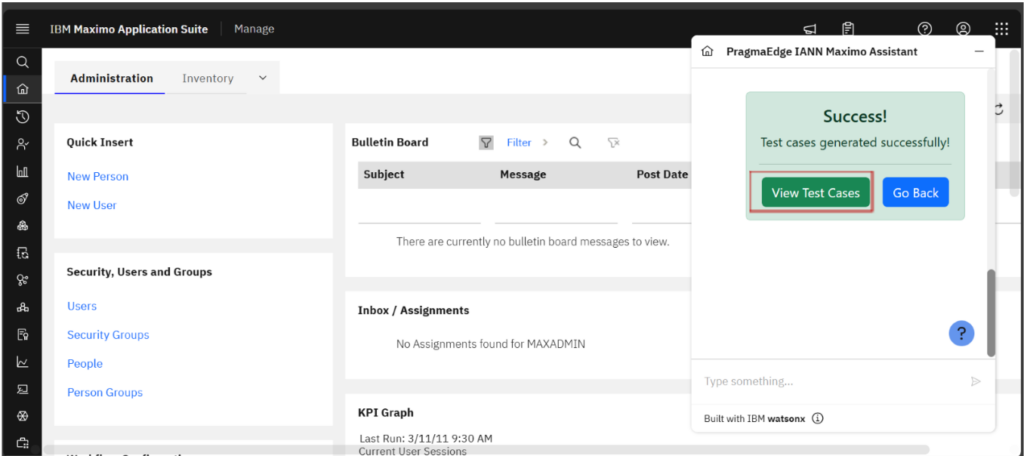Screen dimensions: 1024x456
Task: Open the hamburger navigation menu
Action: 22,29
